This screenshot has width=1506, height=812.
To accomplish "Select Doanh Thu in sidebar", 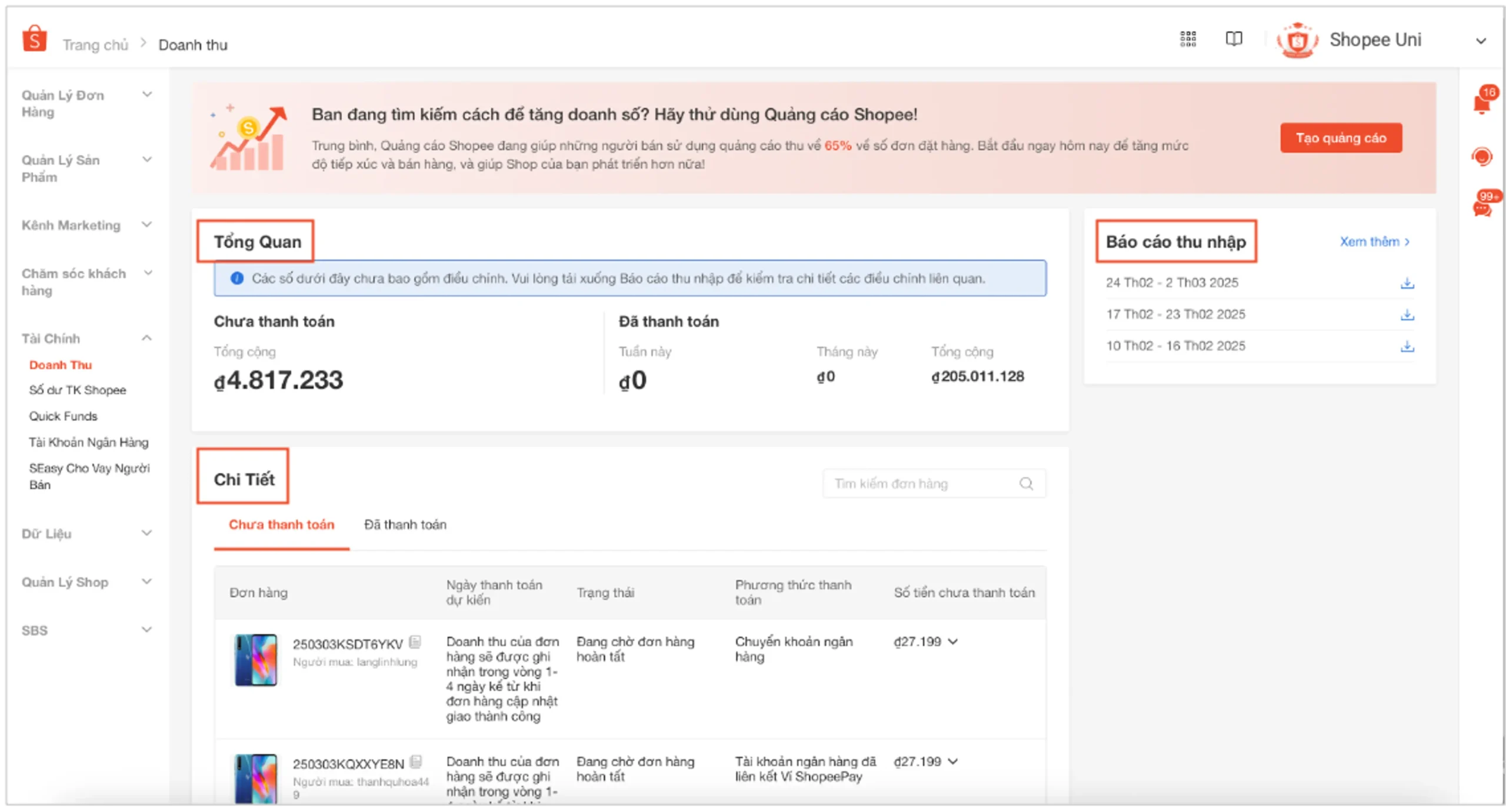I will (x=61, y=365).
